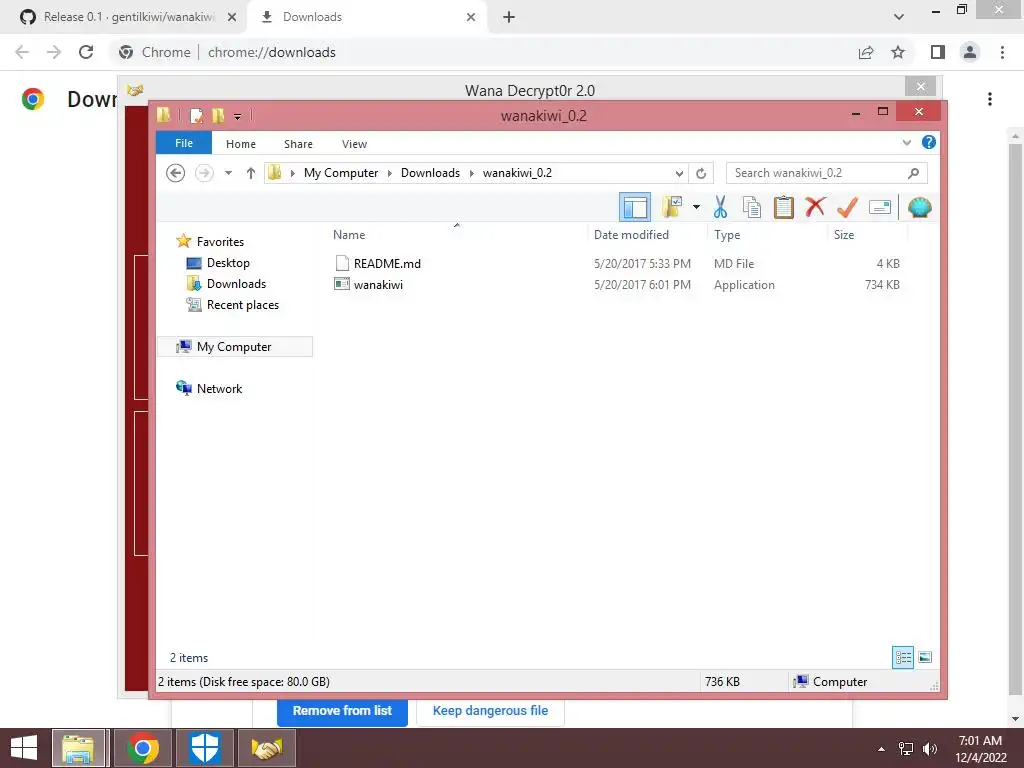Select Favorites in navigation pane

tap(220, 242)
